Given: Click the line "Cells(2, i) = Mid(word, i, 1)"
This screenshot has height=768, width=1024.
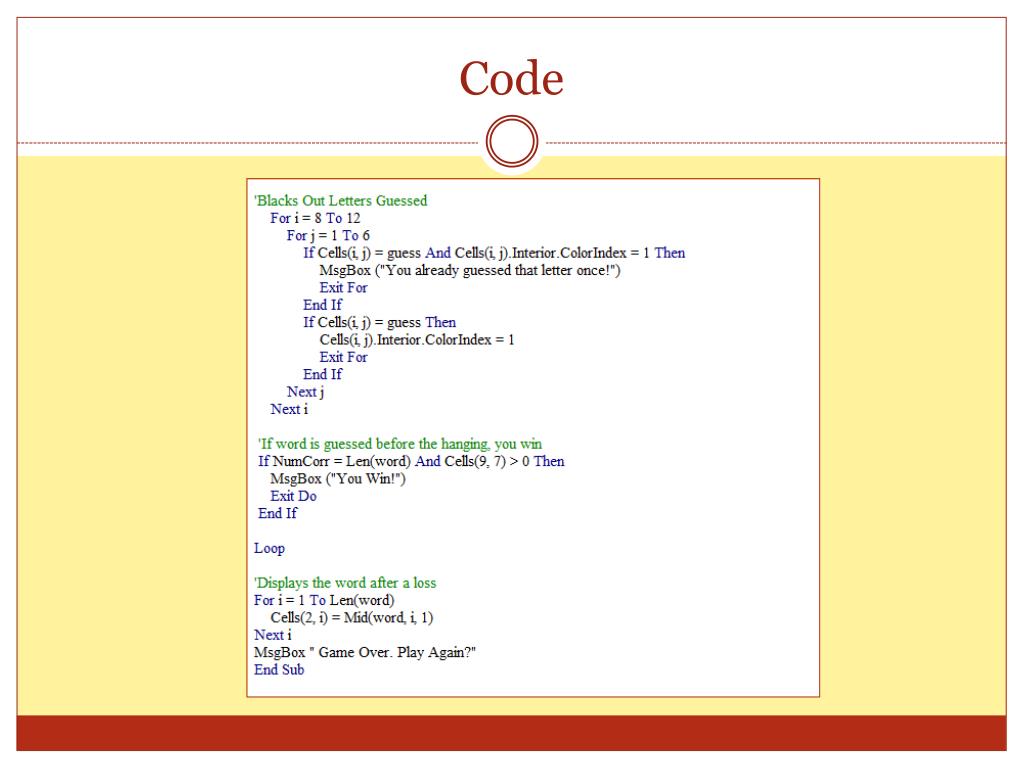Looking at the screenshot, I should [352, 618].
